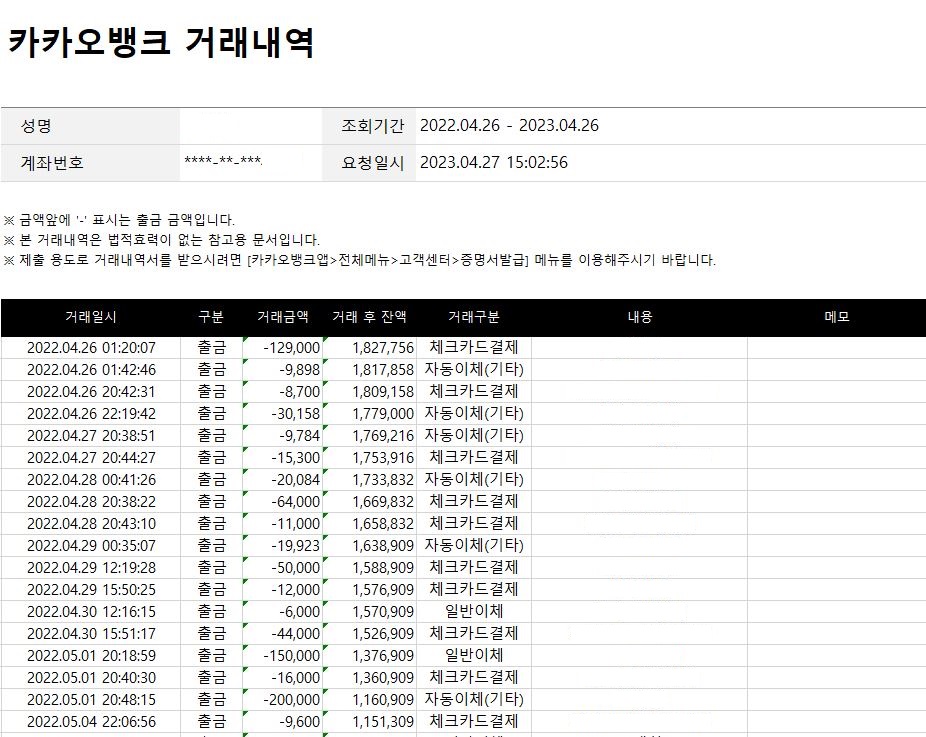Select amount cell -129,000
The height and width of the screenshot is (737, 926).
[x=282, y=348]
